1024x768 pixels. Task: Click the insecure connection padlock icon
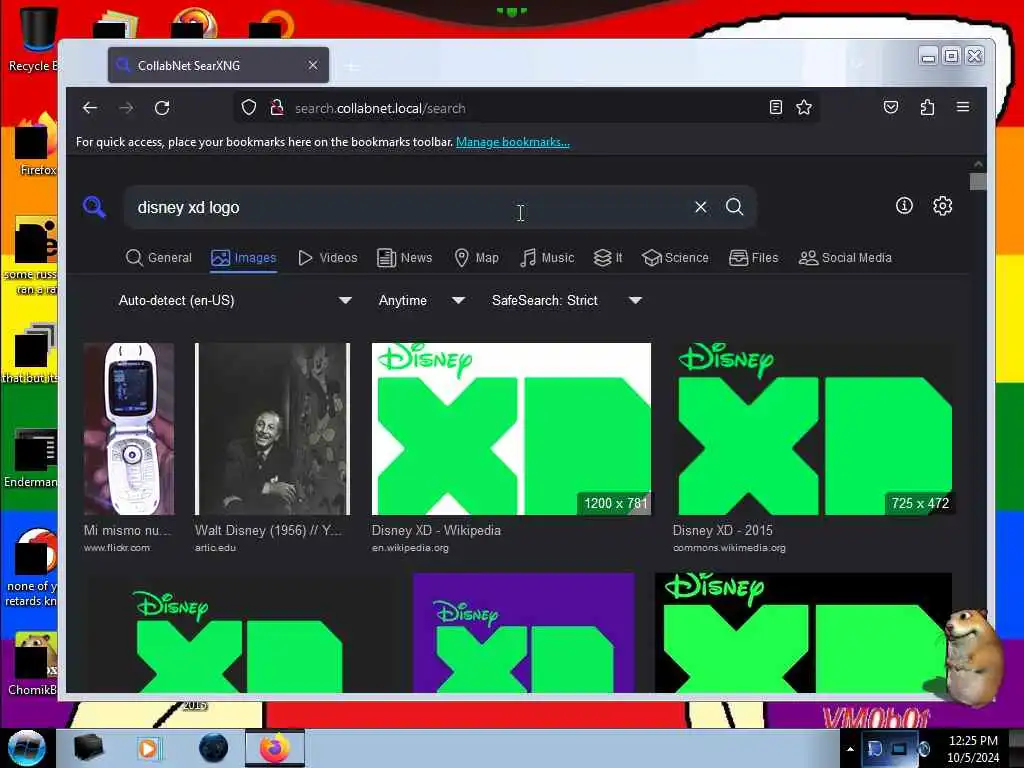tap(277, 108)
